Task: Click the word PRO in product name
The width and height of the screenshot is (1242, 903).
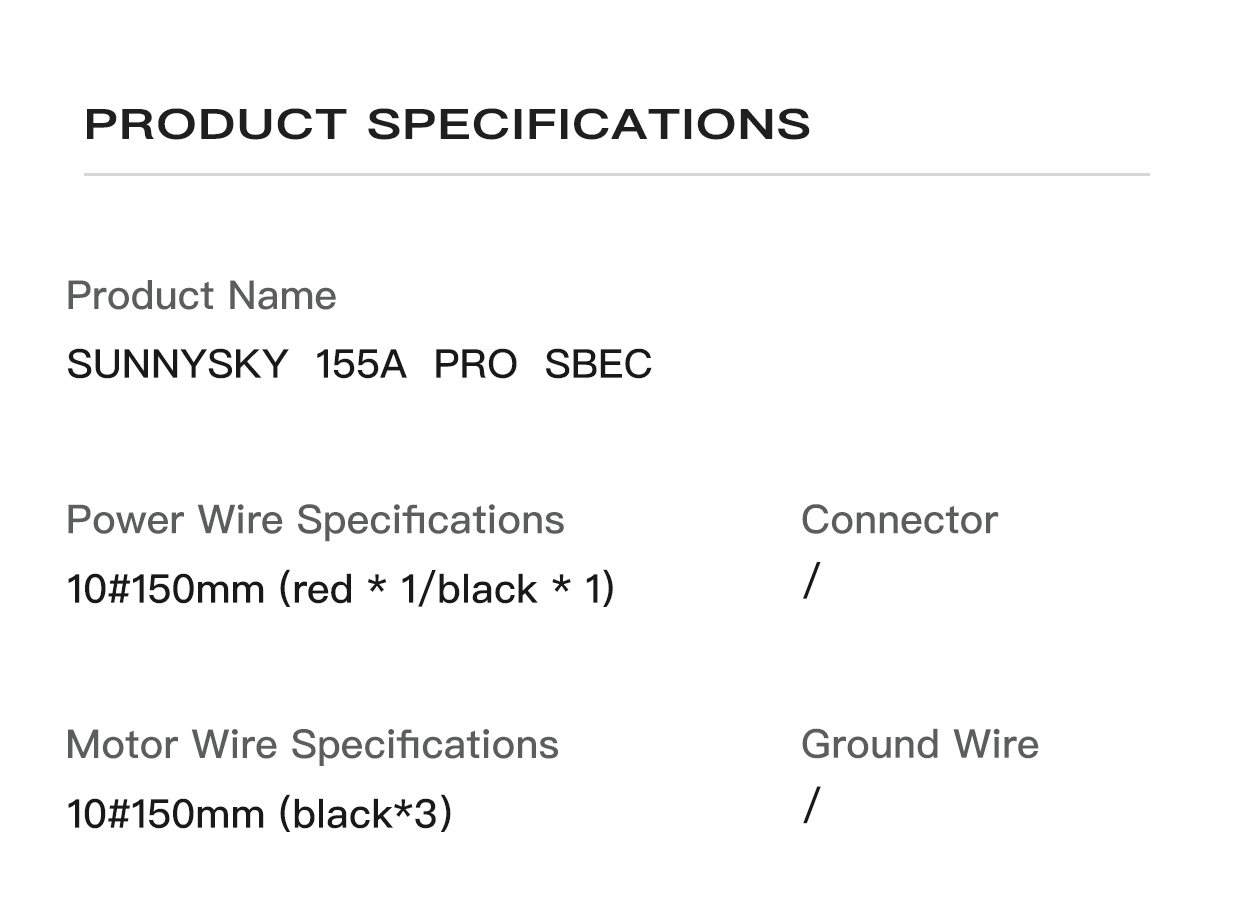Action: tap(475, 365)
